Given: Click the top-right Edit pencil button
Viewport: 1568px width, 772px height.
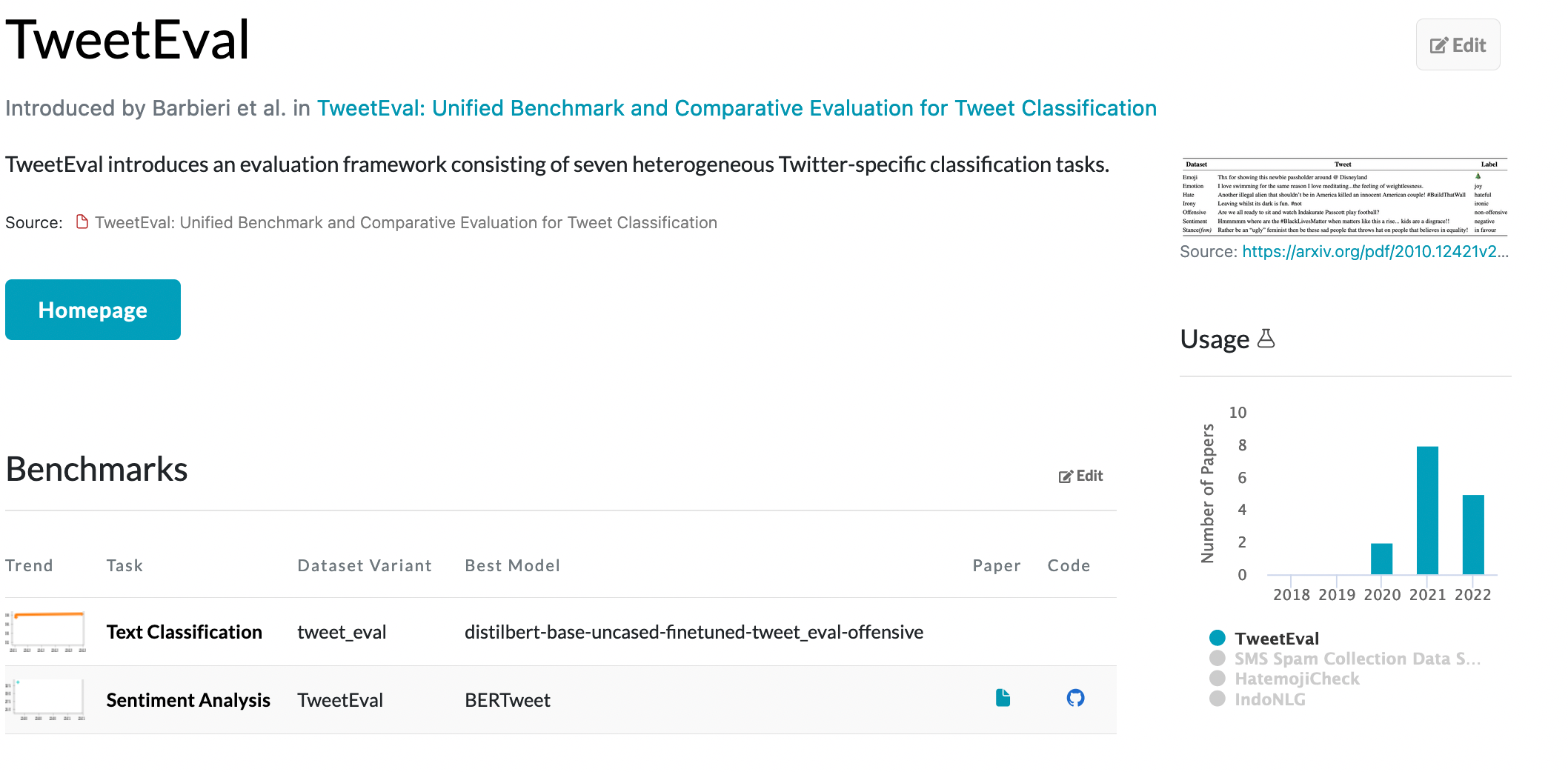Looking at the screenshot, I should [1458, 45].
